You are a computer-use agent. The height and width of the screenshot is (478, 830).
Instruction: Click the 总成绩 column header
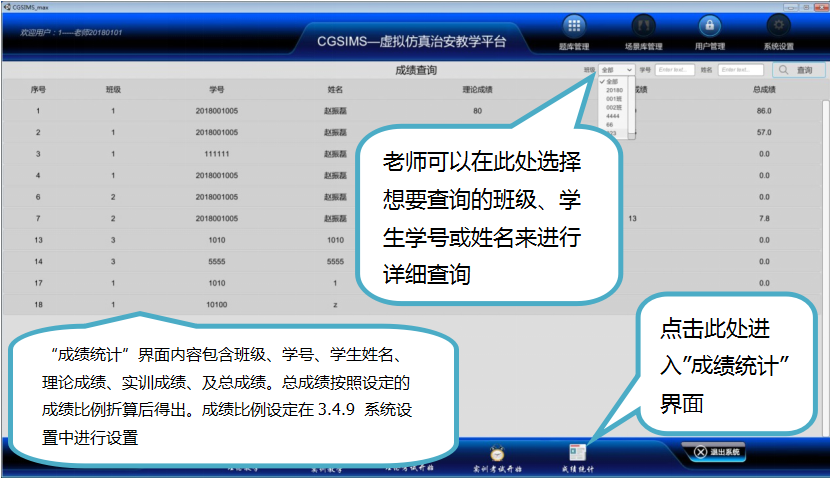coord(764,90)
